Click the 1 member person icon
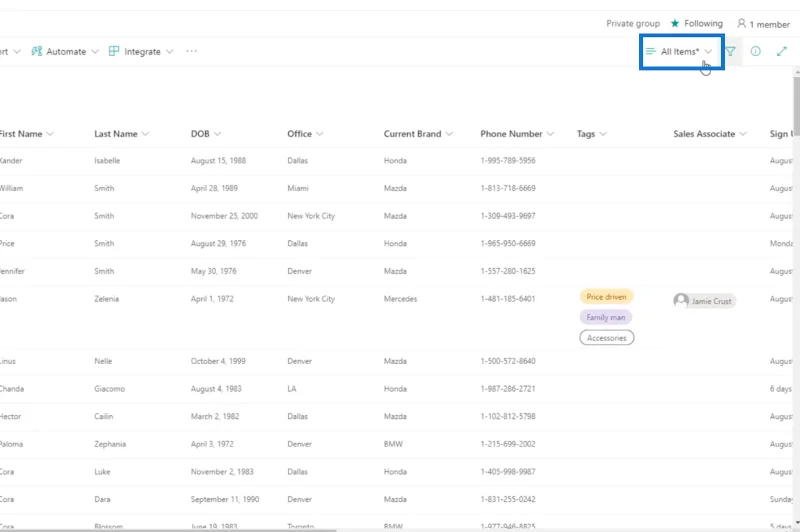The image size is (800, 532). pos(741,23)
